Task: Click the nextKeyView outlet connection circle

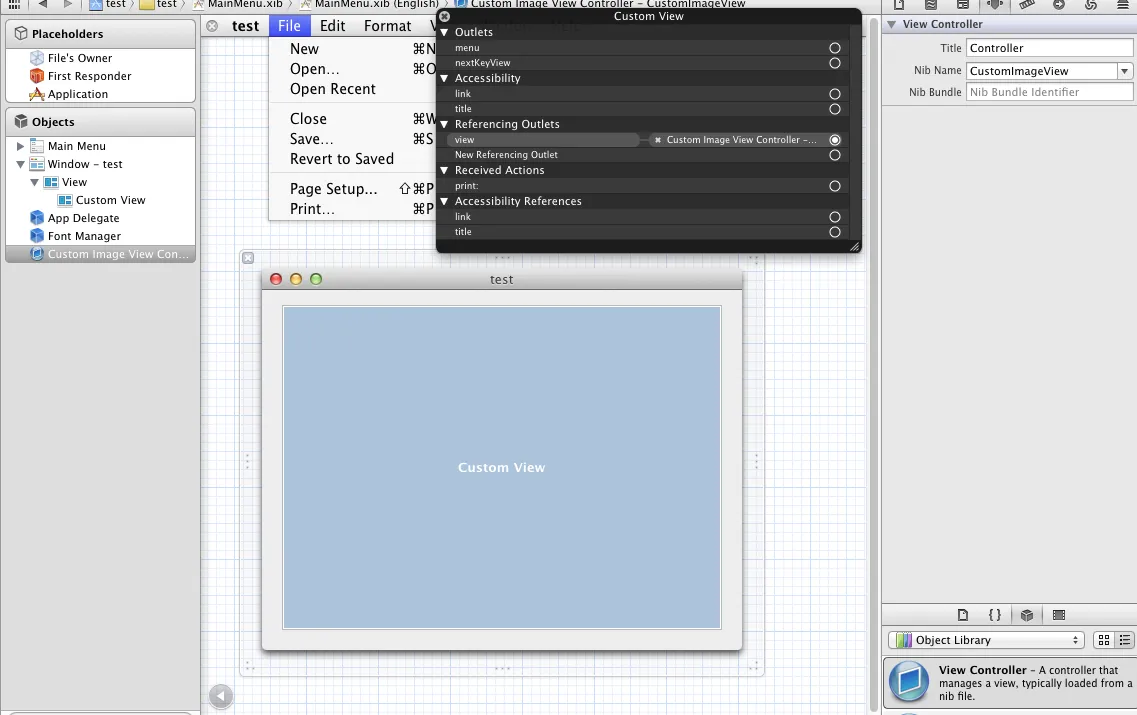Action: [835, 63]
